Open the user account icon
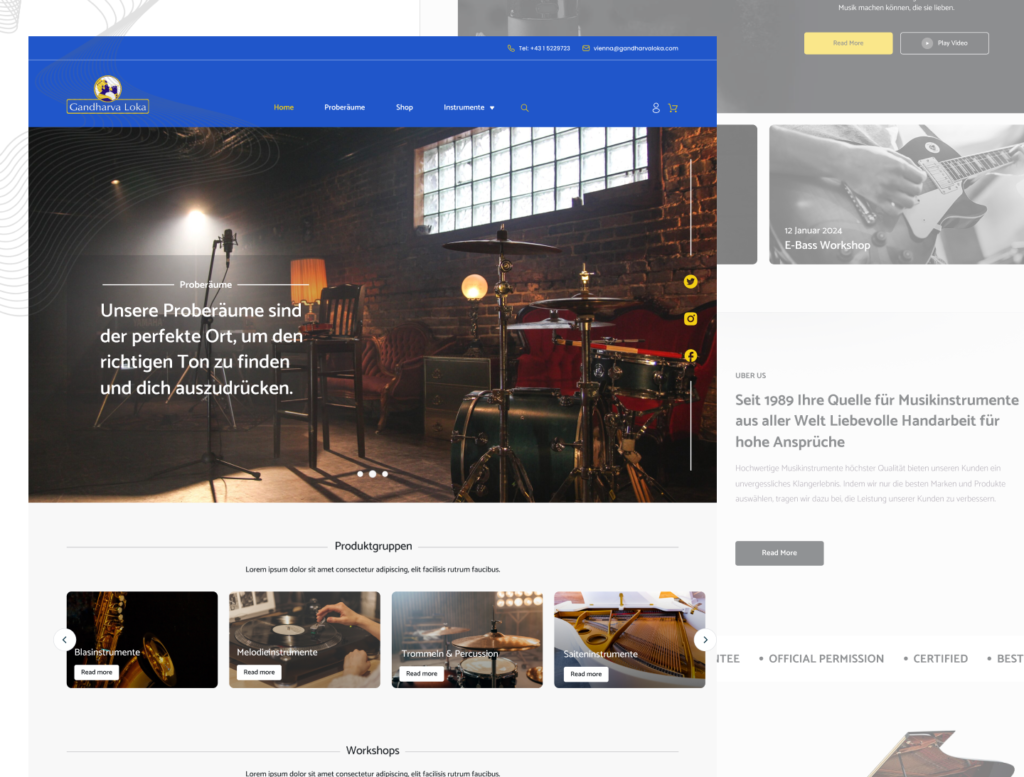Image resolution: width=1024 pixels, height=777 pixels. tap(656, 108)
